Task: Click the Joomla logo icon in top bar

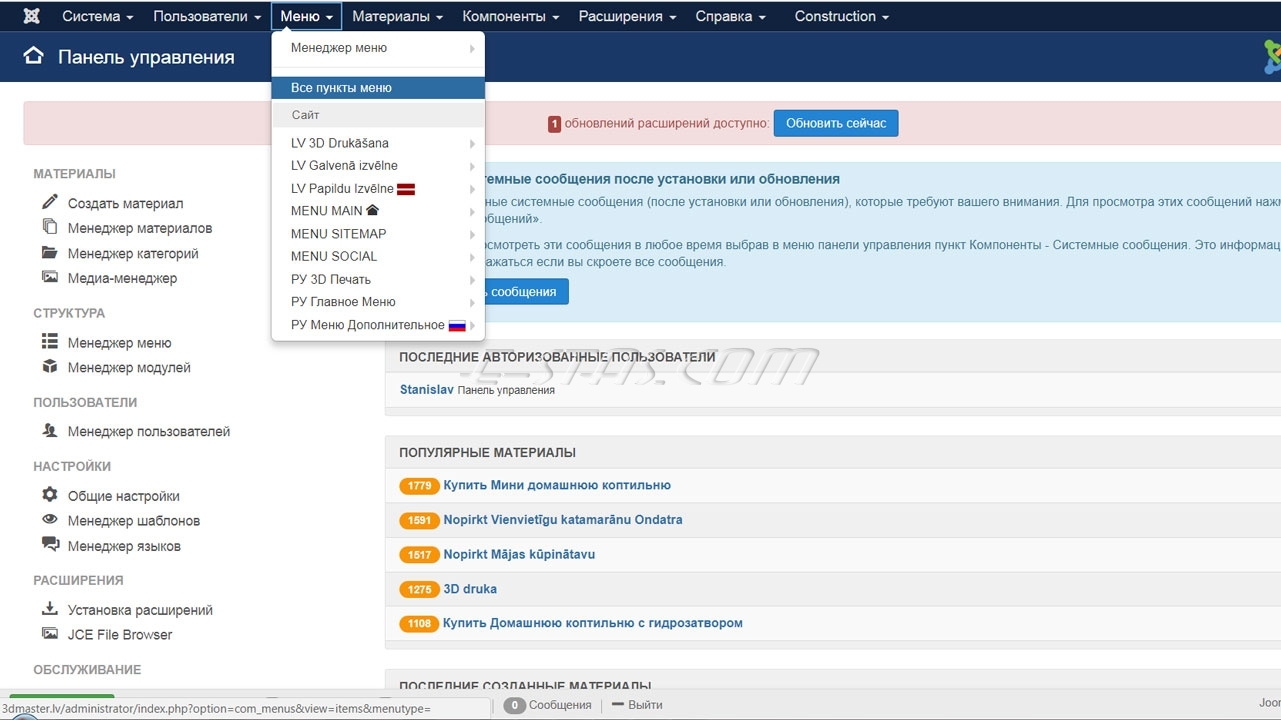Action: (31, 16)
